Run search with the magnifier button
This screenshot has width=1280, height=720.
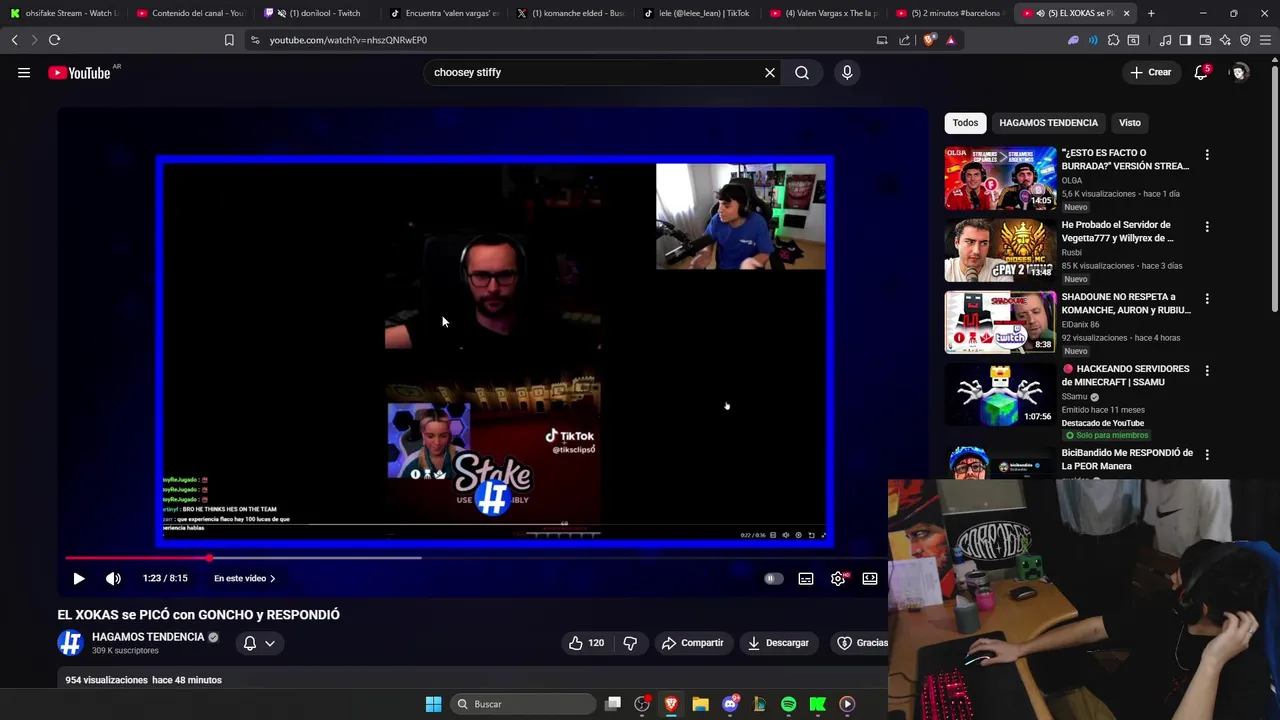click(x=802, y=72)
